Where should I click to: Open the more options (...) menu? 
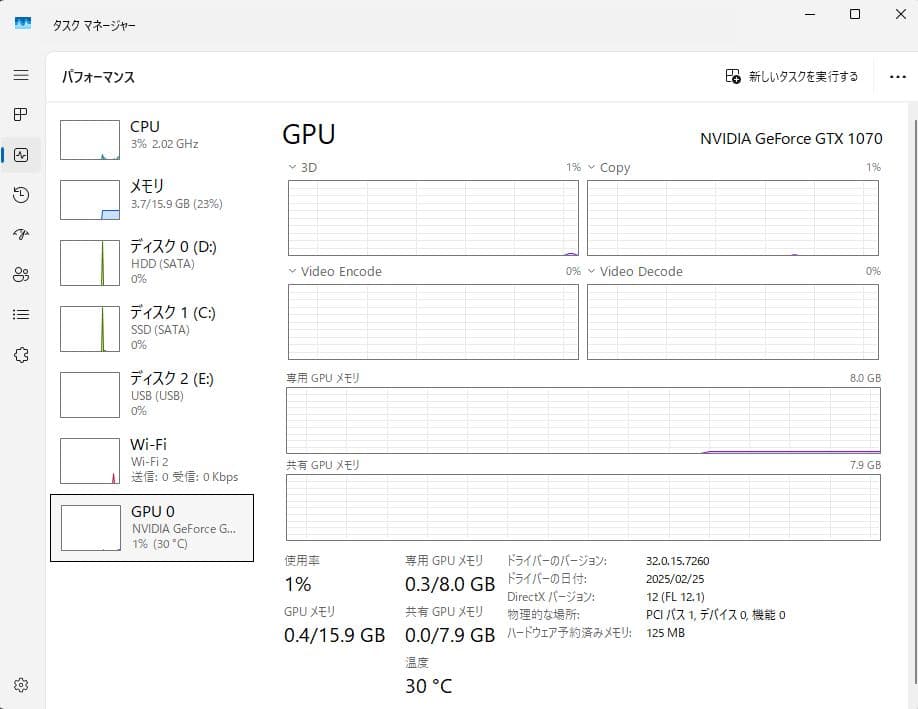click(x=897, y=76)
